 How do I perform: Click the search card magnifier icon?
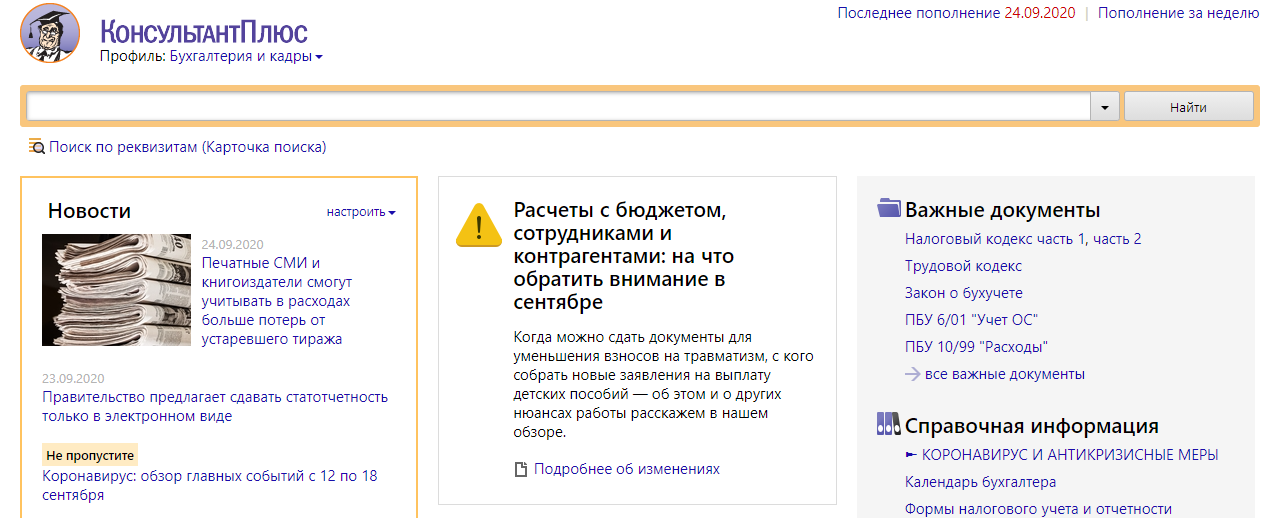tap(36, 147)
